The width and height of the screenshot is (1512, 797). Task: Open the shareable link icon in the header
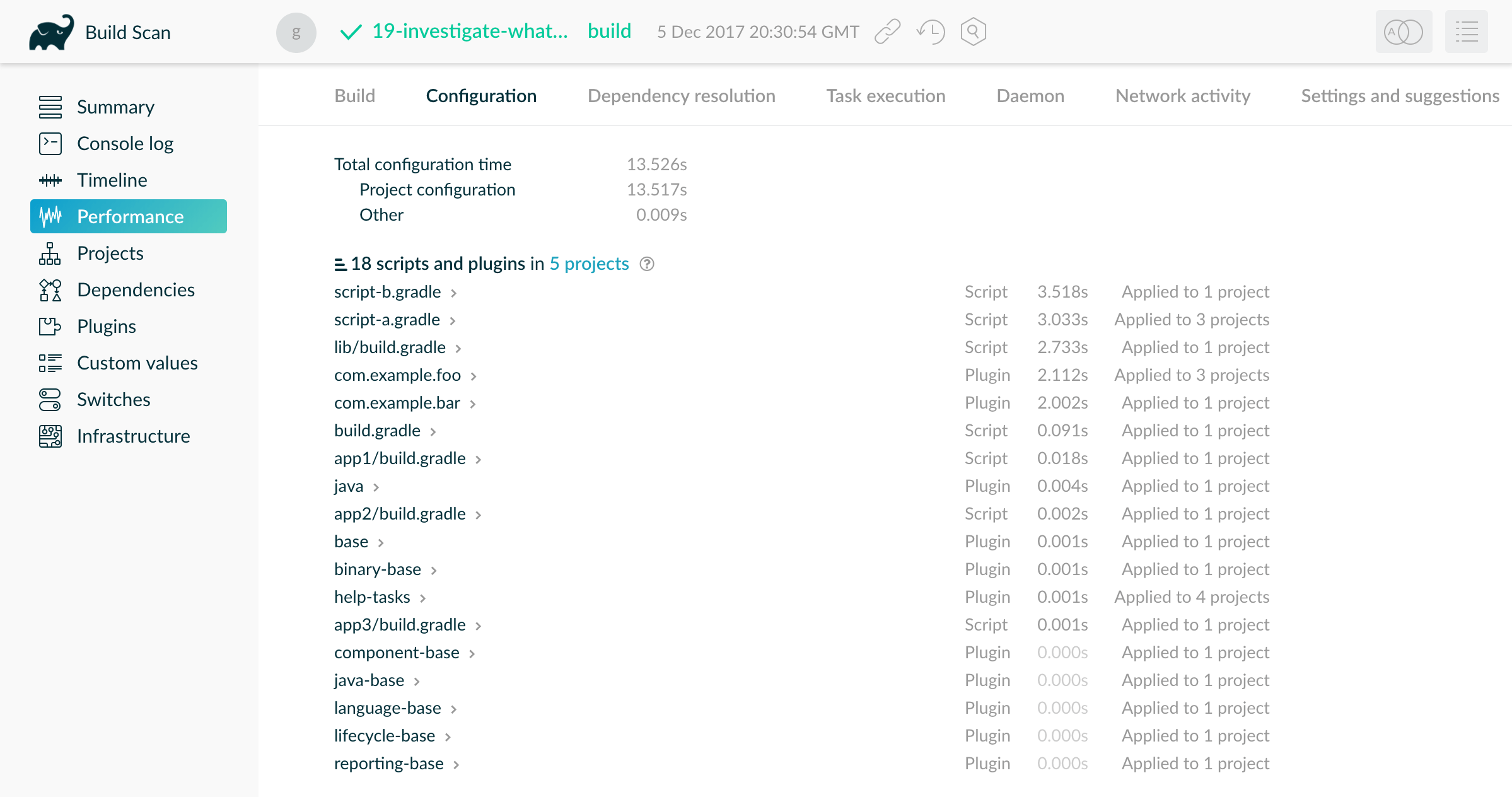888,31
